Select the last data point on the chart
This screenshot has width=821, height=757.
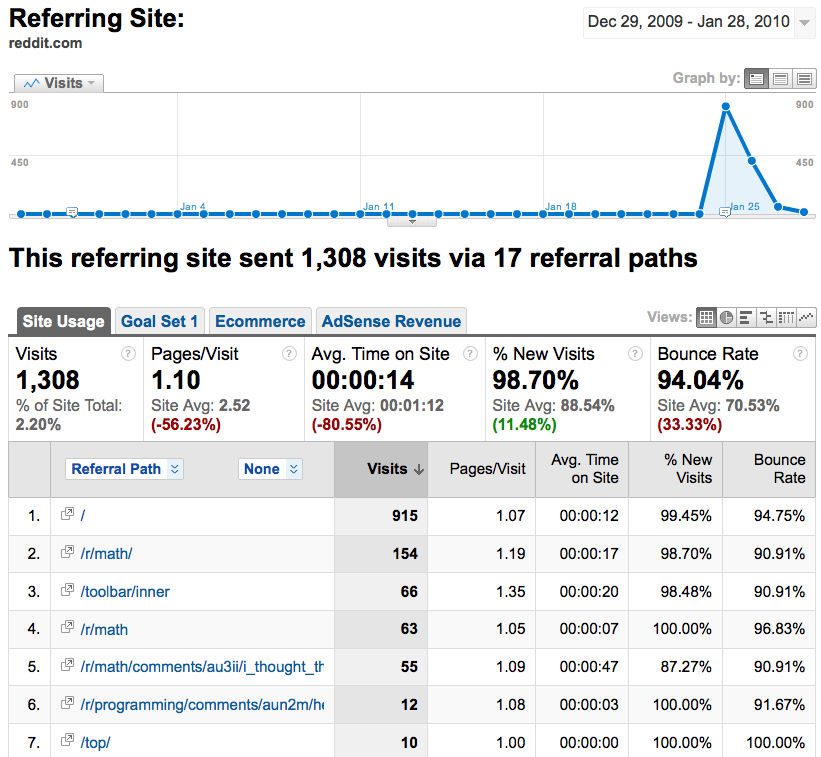click(804, 212)
